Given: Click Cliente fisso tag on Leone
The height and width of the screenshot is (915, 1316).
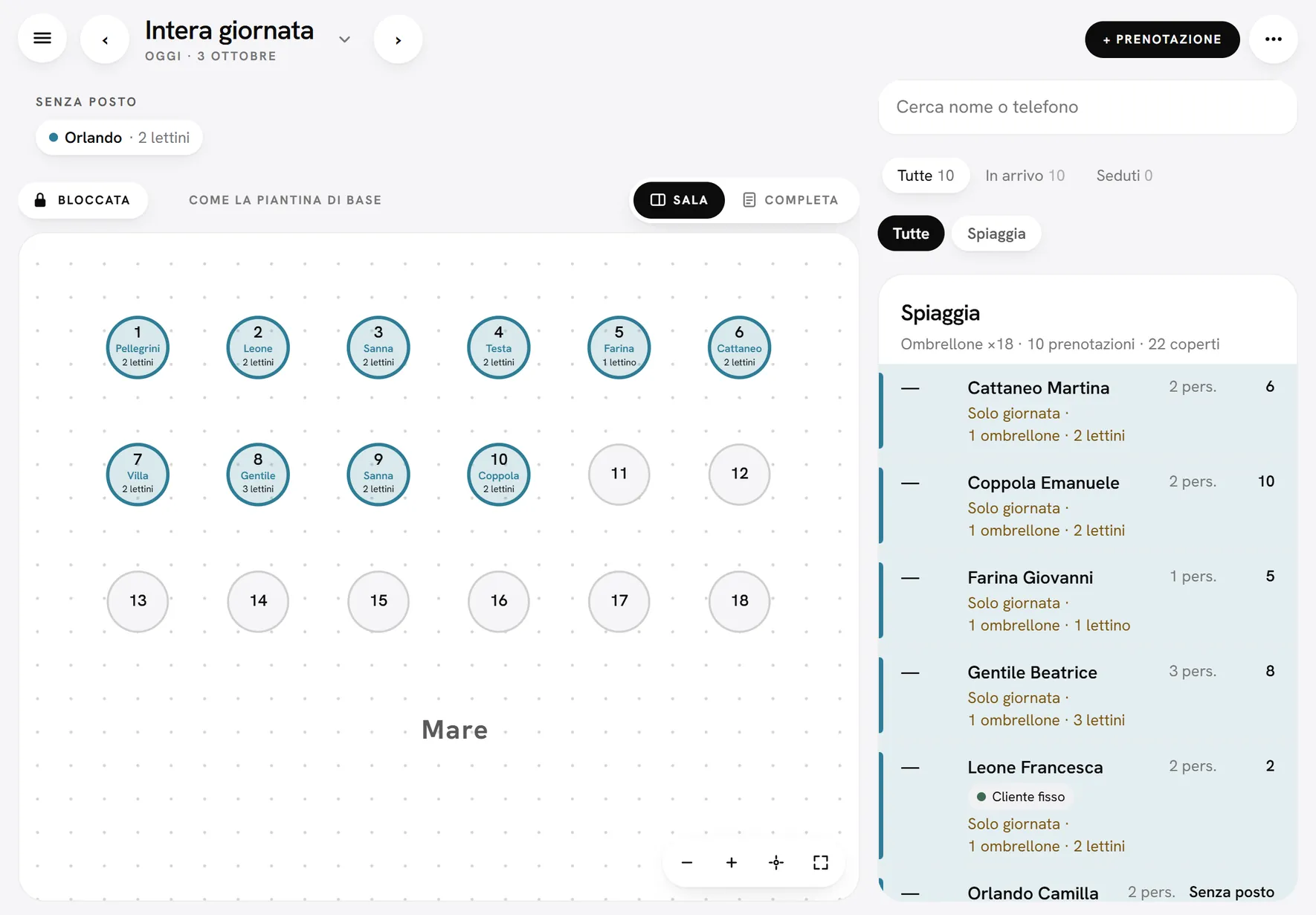Looking at the screenshot, I should [1020, 797].
